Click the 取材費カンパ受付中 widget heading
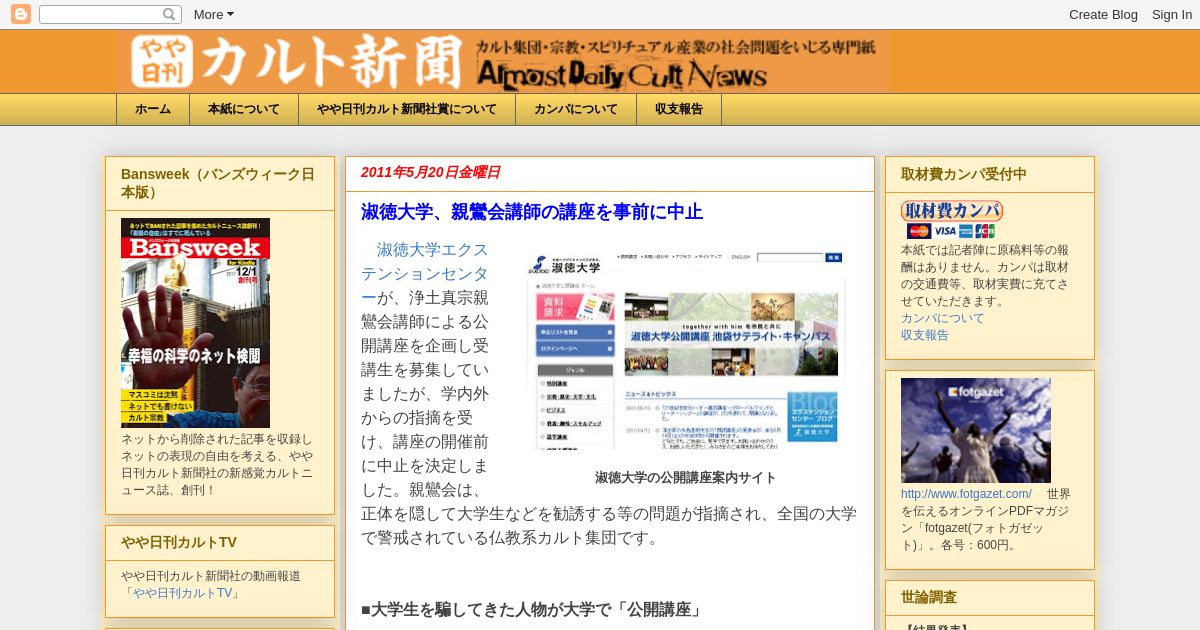Image resolution: width=1200 pixels, height=630 pixels. 964,174
